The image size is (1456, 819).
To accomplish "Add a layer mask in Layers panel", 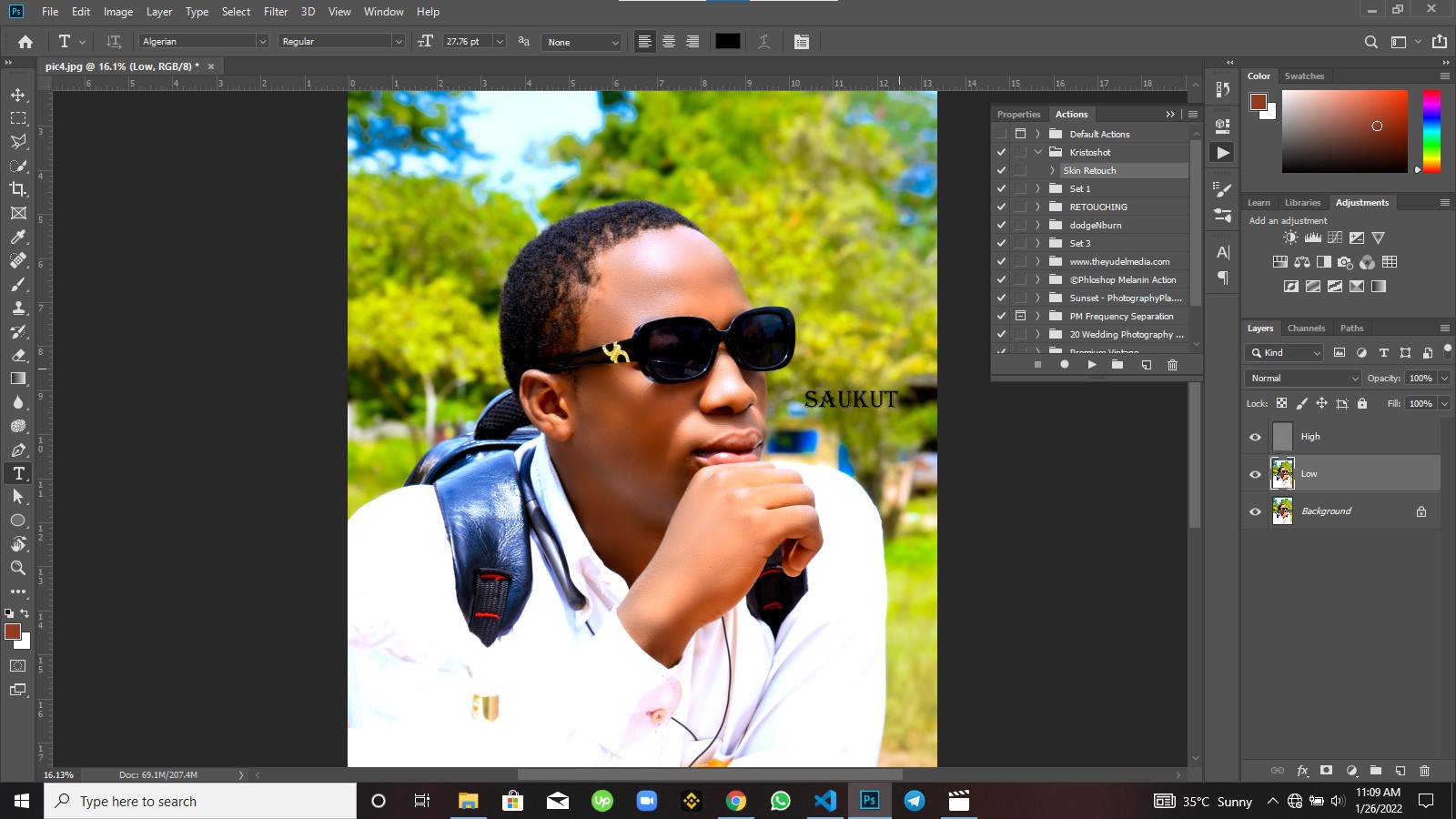I will pos(1327,771).
